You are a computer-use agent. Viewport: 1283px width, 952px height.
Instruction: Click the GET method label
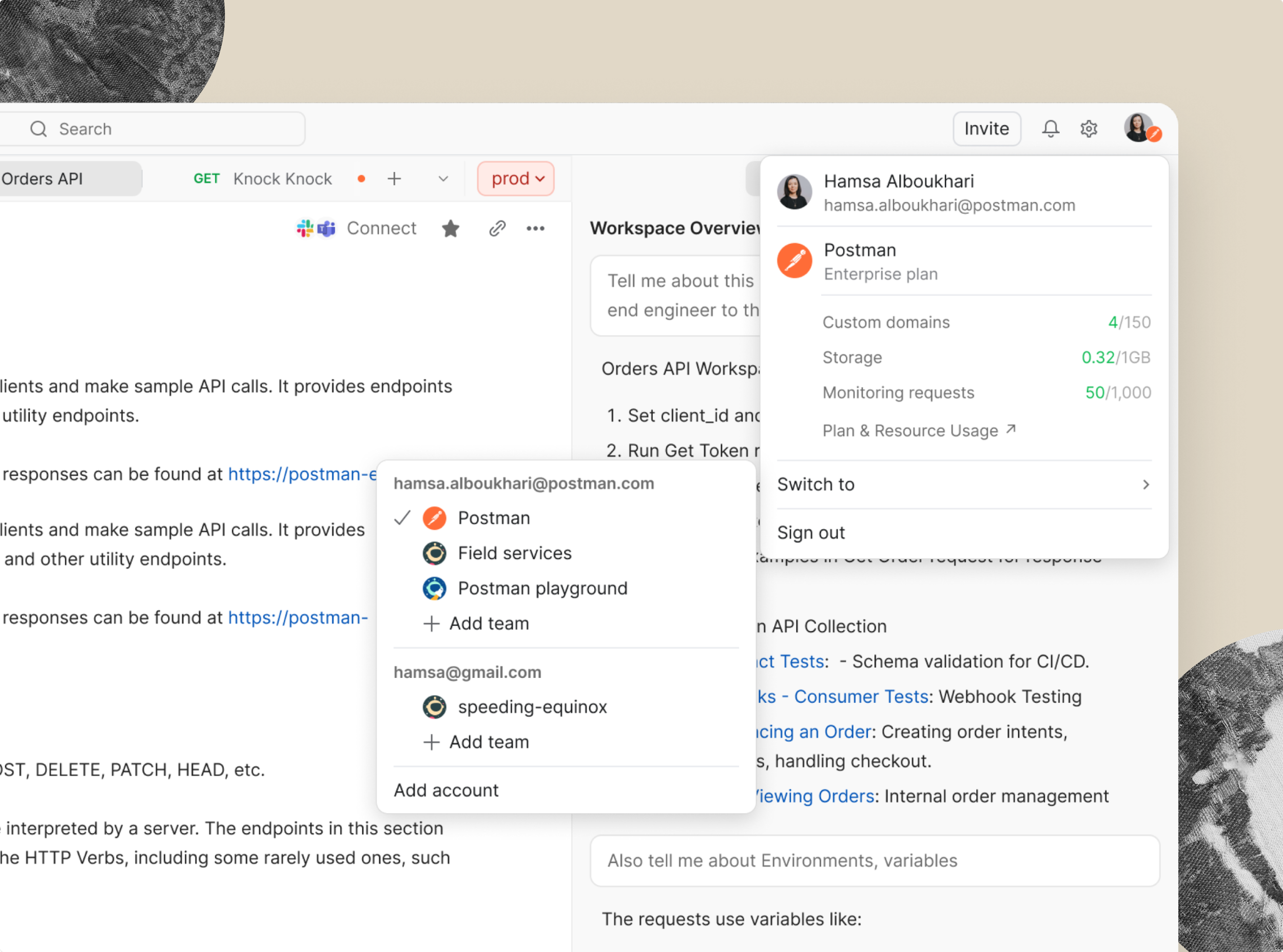coord(206,179)
